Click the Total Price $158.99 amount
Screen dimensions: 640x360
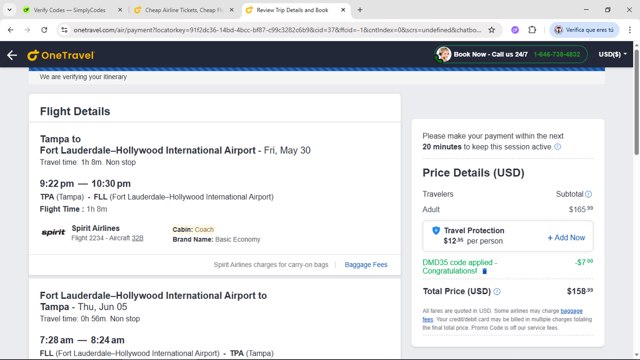580,291
